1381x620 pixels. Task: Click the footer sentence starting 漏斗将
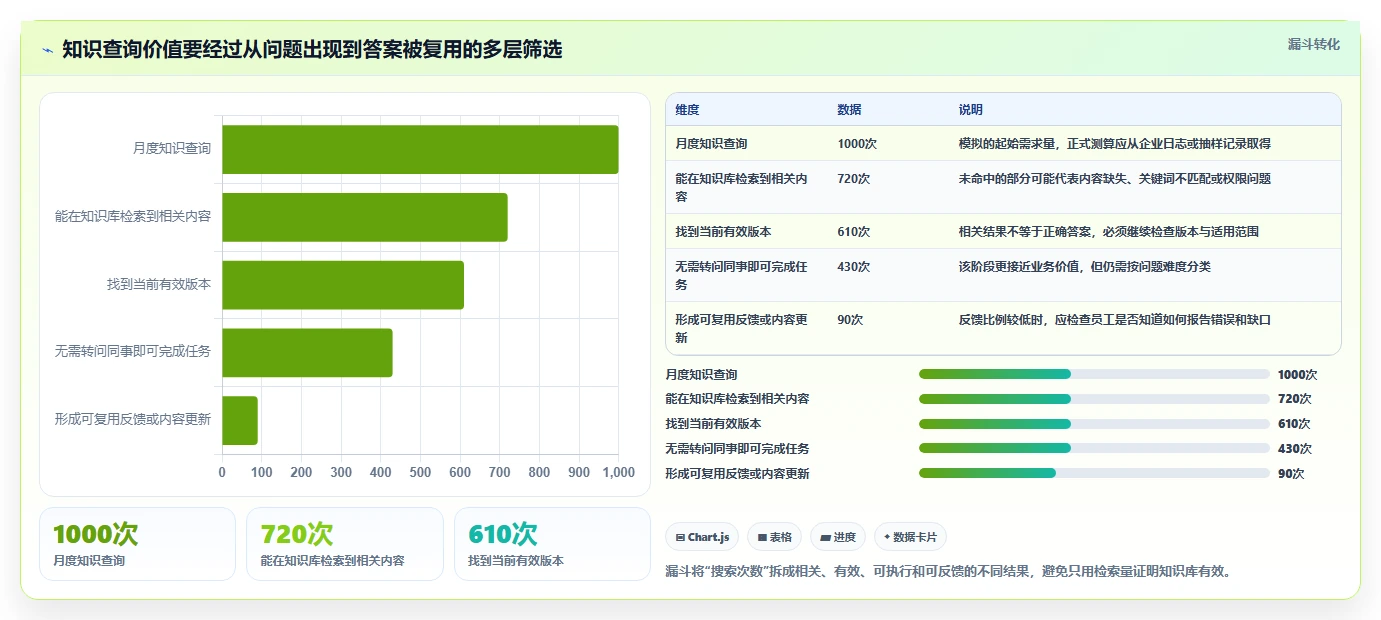point(951,571)
